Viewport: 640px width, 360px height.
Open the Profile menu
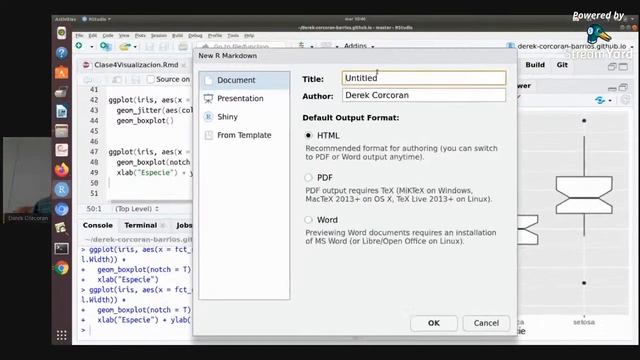click(215, 36)
